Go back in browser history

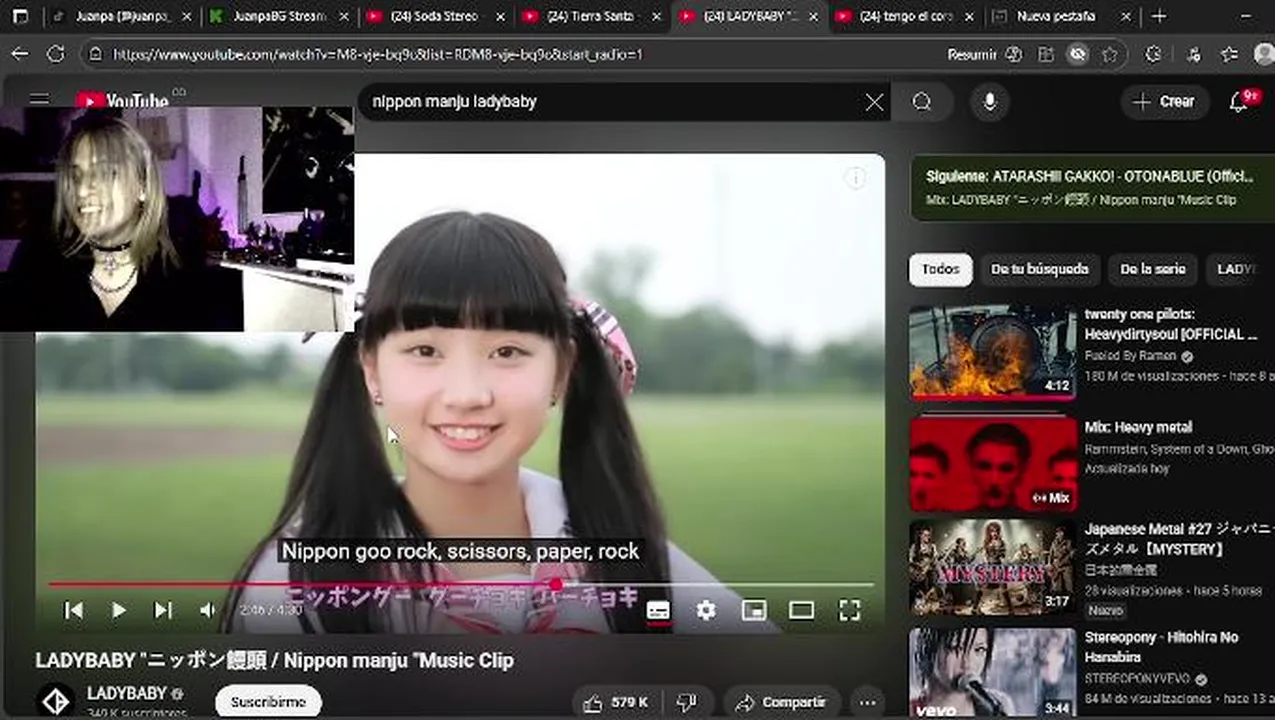pos(20,54)
